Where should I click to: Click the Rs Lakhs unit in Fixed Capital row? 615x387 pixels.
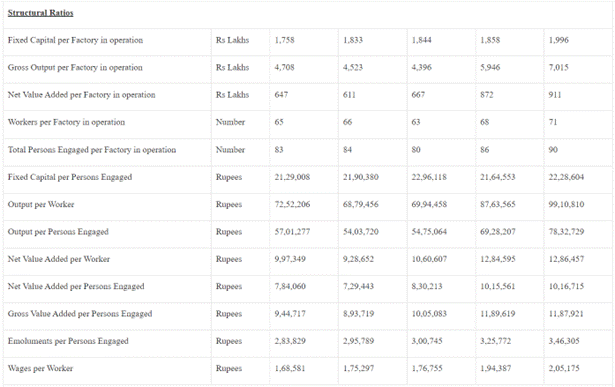(x=232, y=40)
